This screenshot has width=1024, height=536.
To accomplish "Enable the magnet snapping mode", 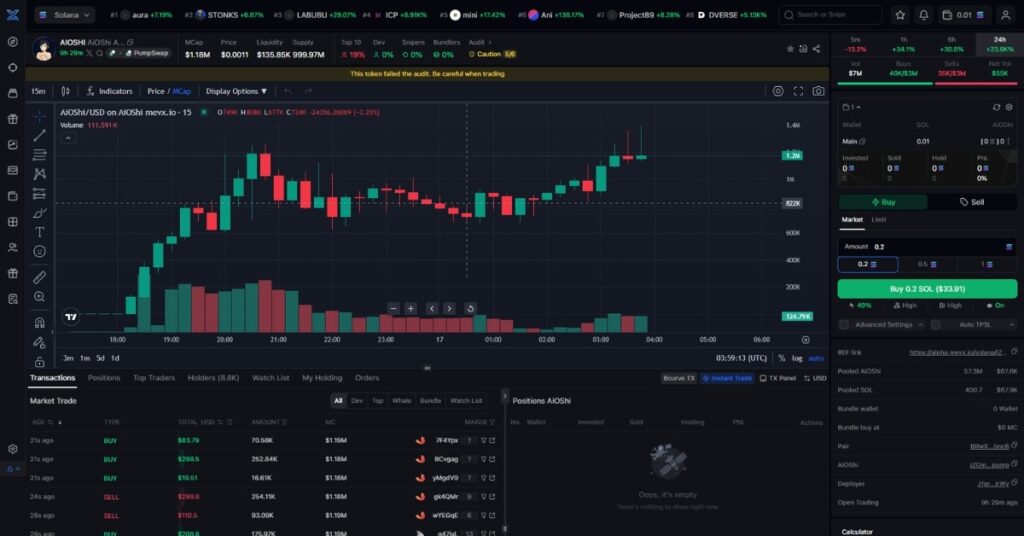I will click(40, 323).
